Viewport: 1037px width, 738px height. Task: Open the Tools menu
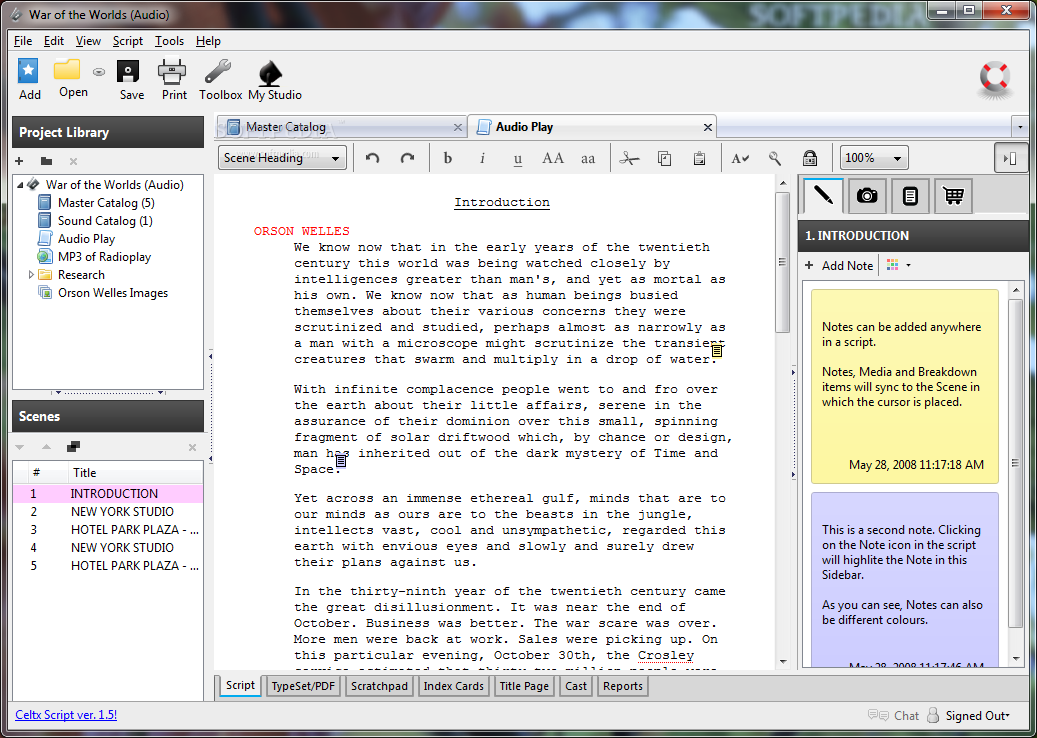coord(169,41)
